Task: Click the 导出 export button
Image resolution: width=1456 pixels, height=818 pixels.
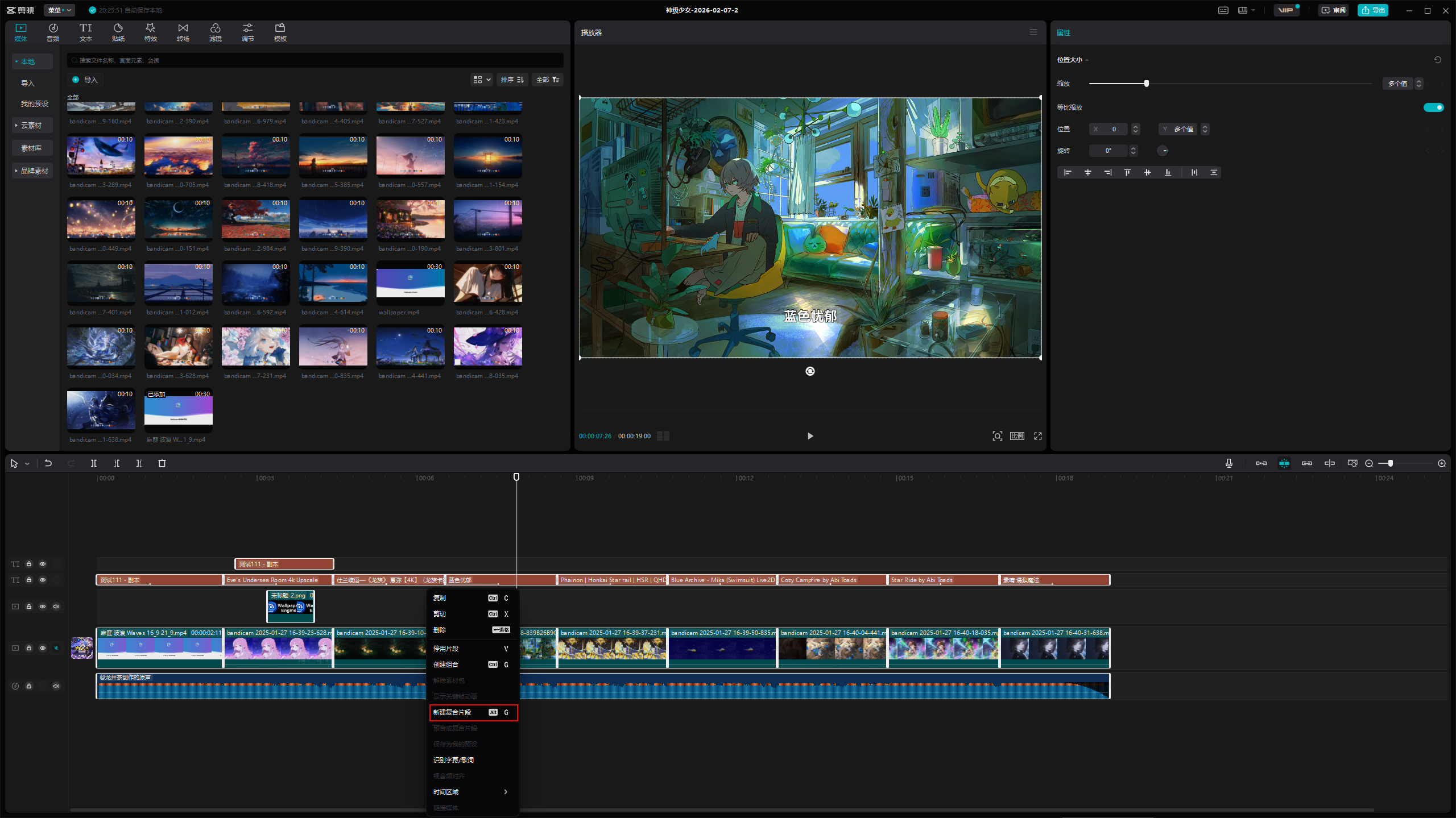Action: (x=1373, y=10)
